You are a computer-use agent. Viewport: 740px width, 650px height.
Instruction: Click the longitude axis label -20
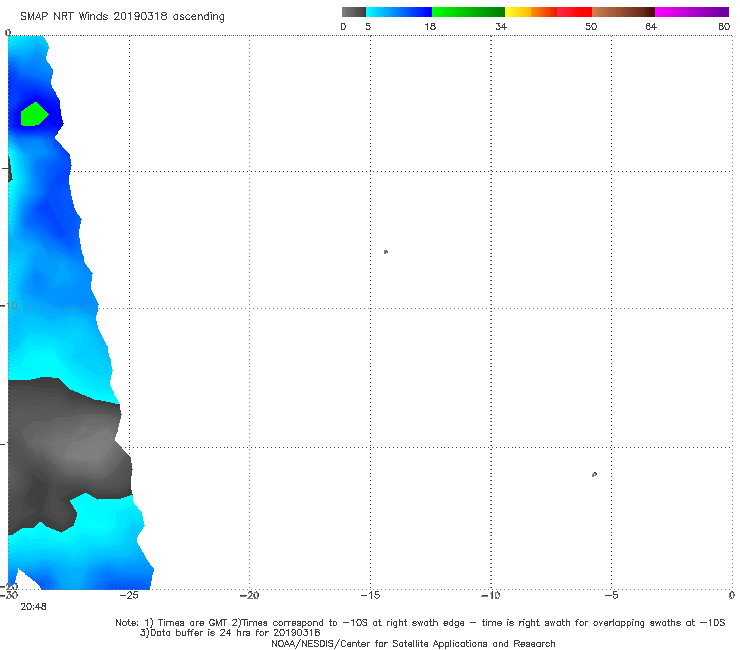249,595
